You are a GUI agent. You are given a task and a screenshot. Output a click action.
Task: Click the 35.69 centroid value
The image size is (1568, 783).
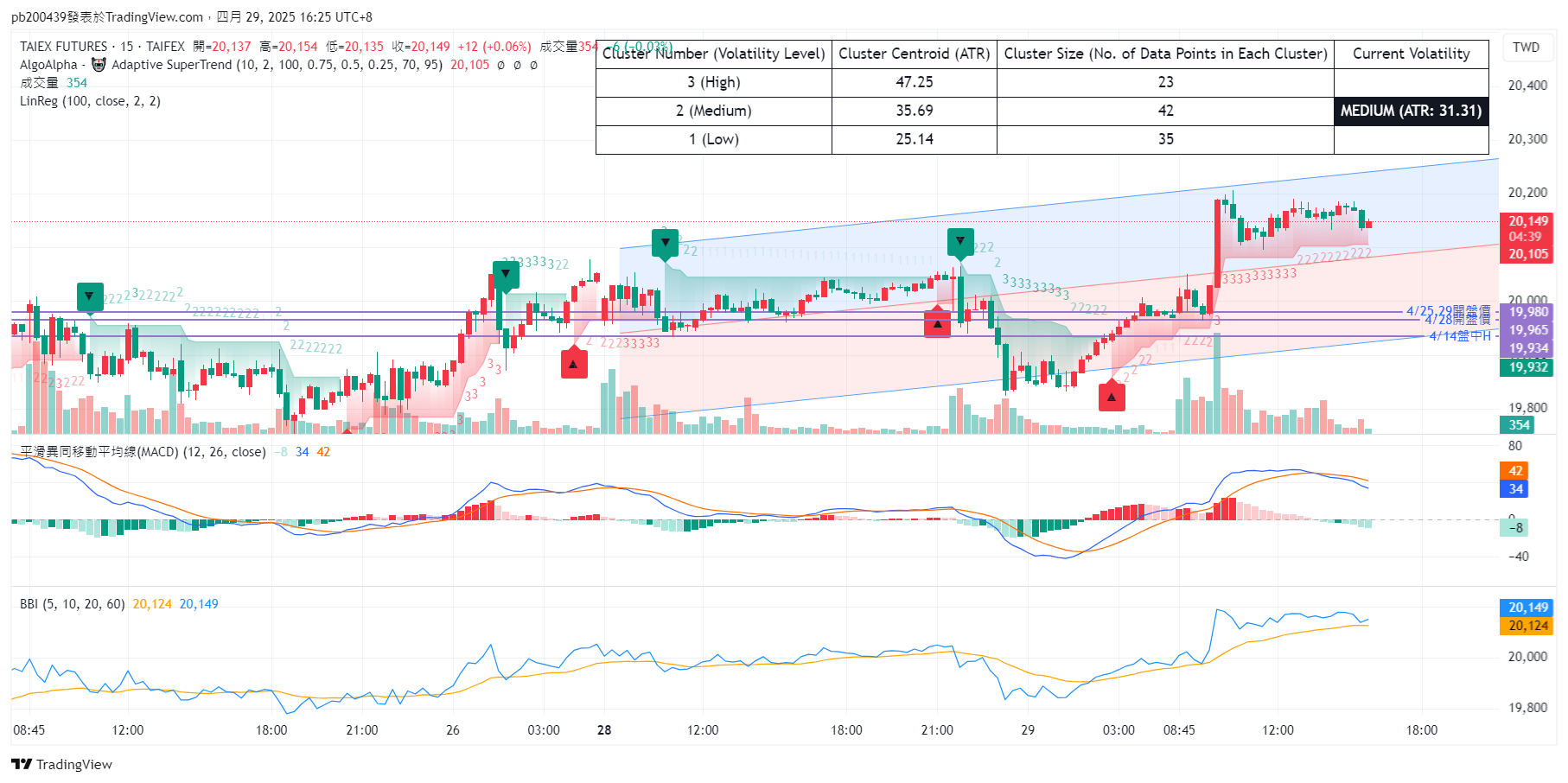point(915,111)
